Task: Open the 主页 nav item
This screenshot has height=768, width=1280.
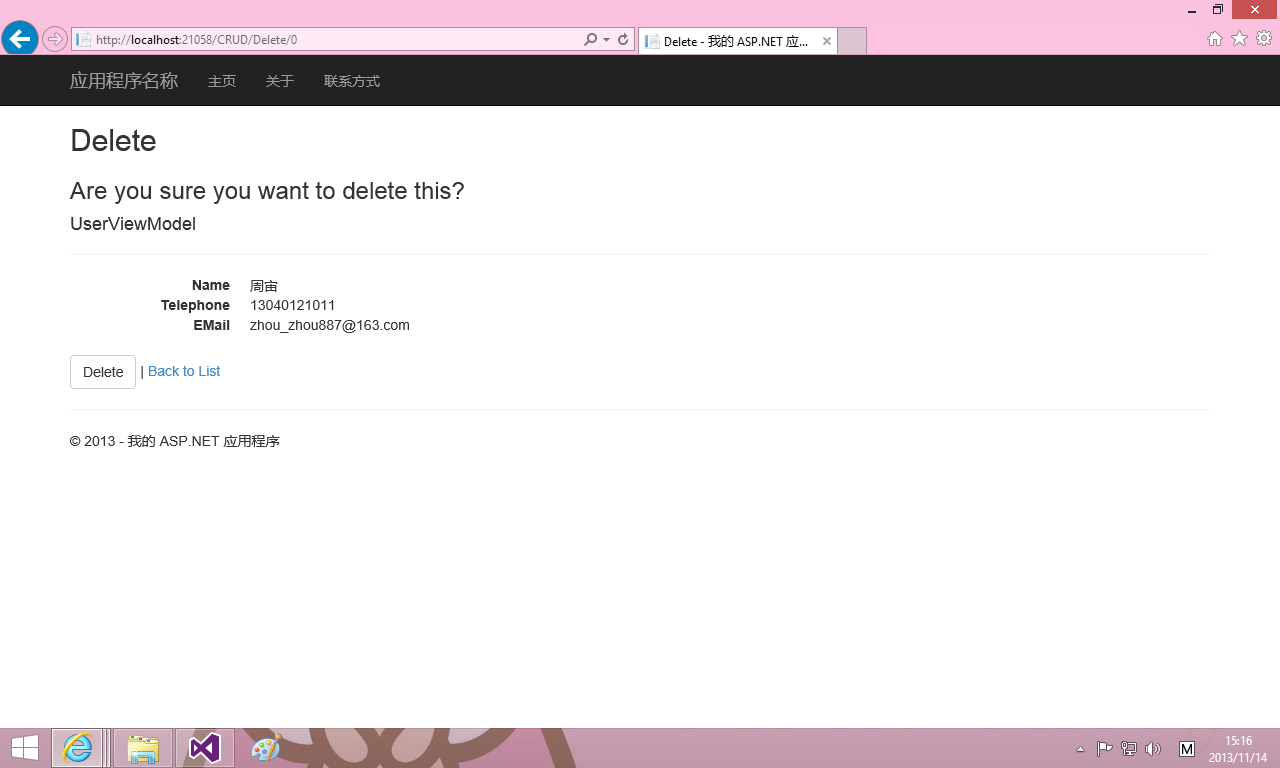Action: point(222,81)
